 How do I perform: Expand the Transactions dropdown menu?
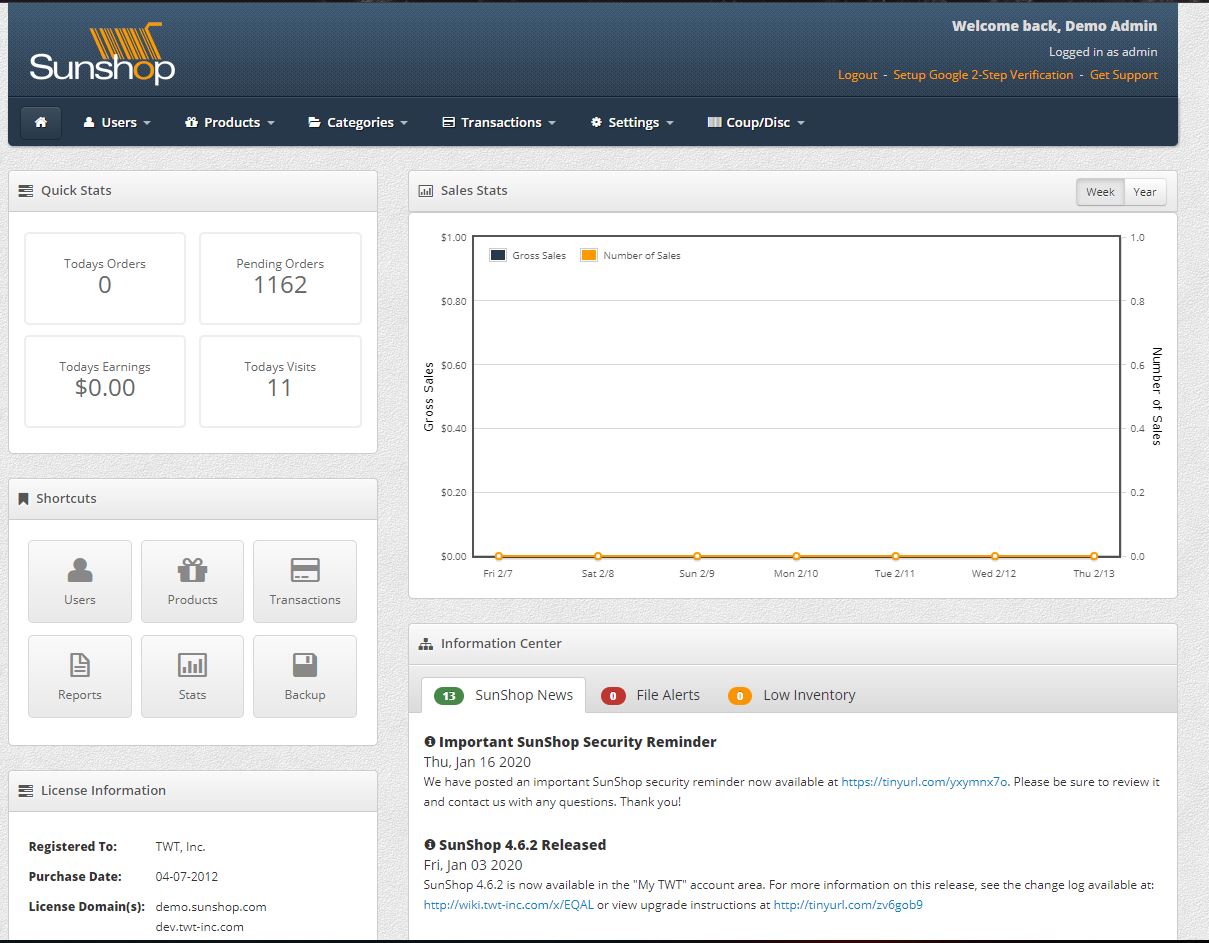coord(499,122)
